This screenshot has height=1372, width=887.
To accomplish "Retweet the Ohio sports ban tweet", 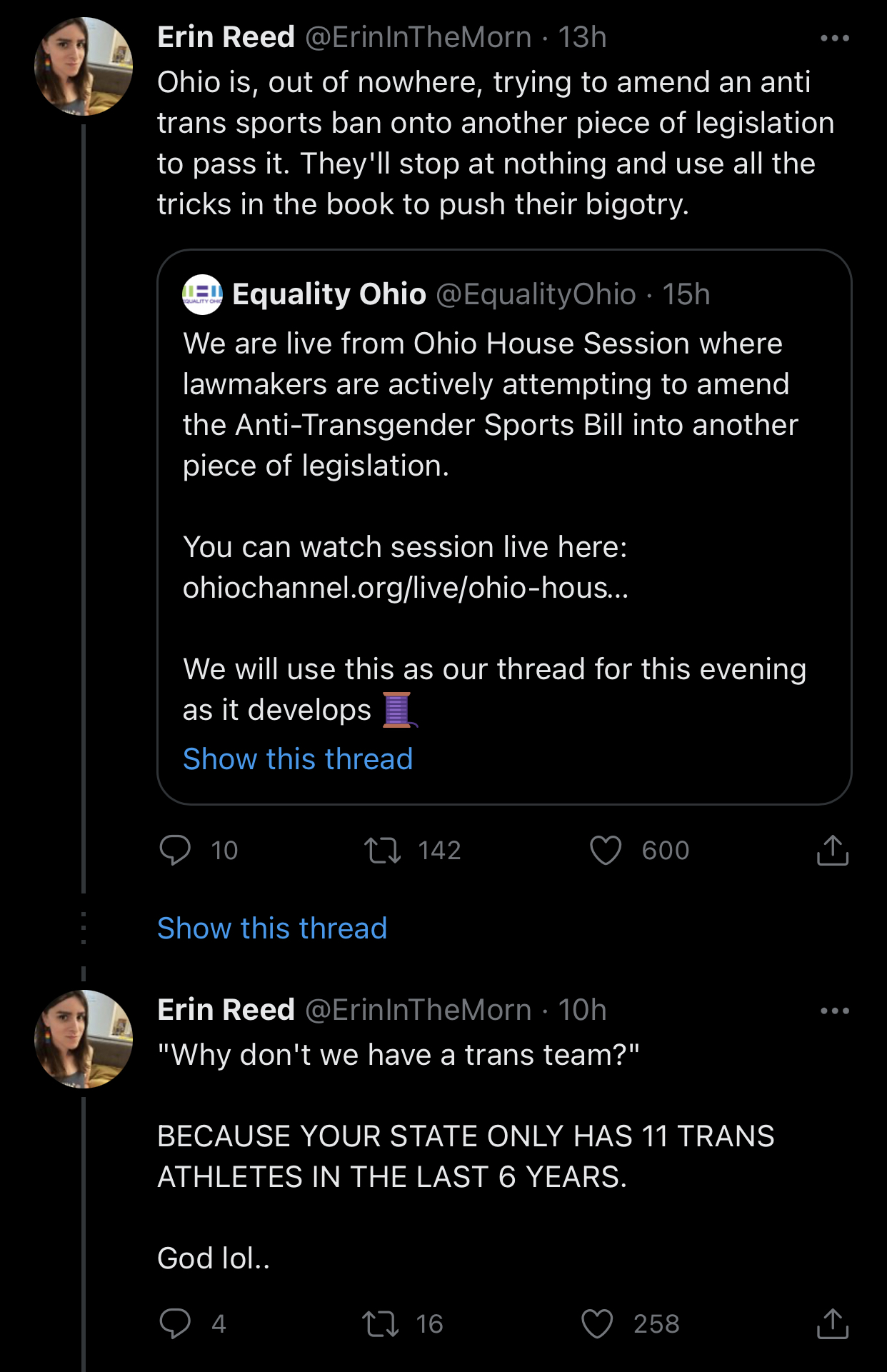I will click(383, 850).
